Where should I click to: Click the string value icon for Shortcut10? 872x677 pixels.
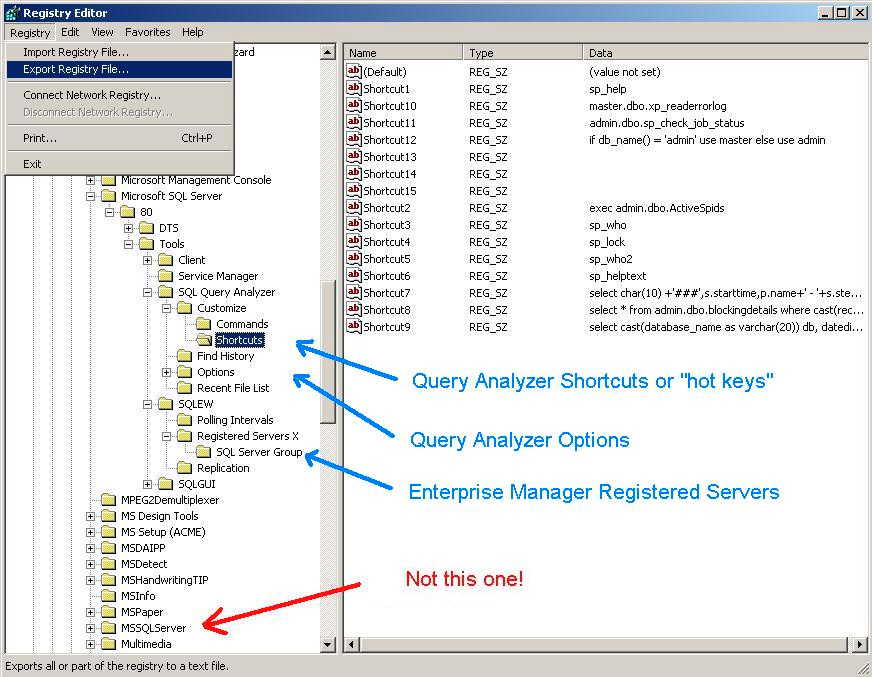[354, 105]
